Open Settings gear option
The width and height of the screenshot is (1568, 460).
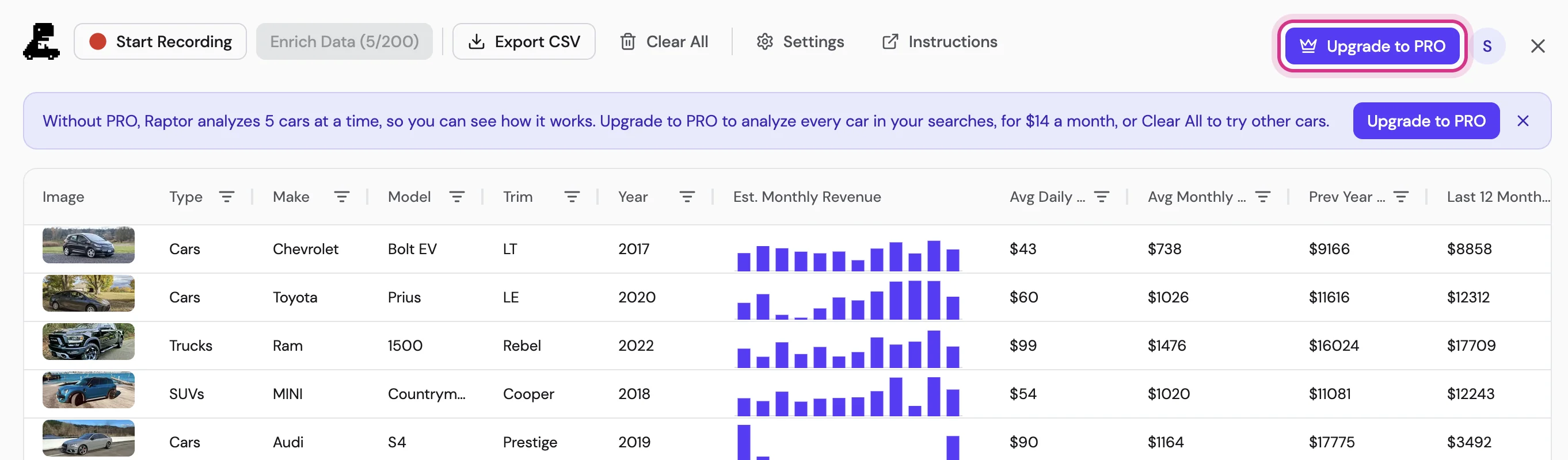(800, 41)
